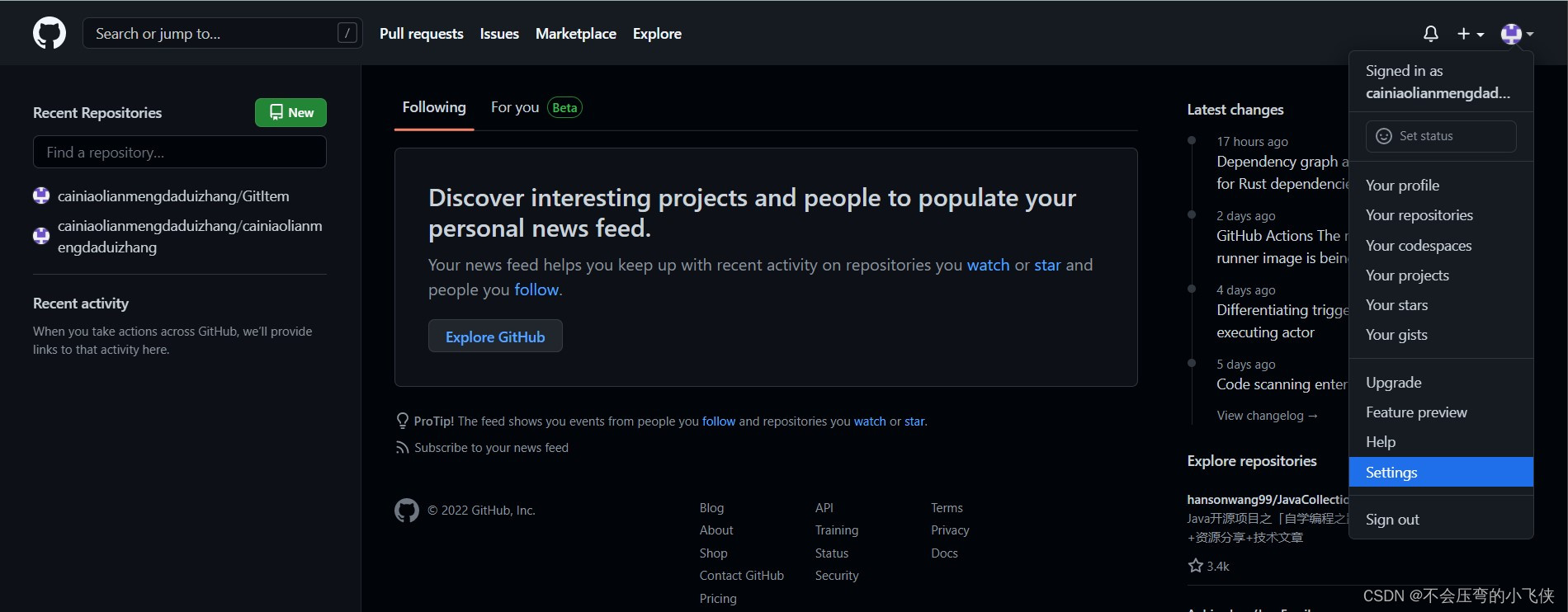Screen dimensions: 1568x612
Task: Choose 'Feature preview' in the user menu
Action: [x=1441, y=412]
